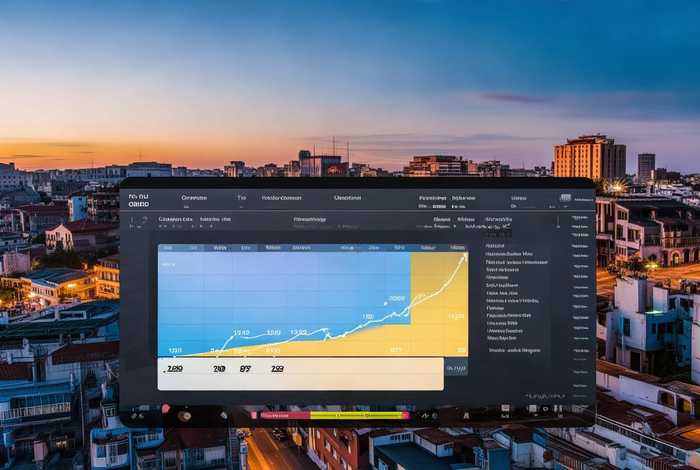Click the first entry in the right-side legend list
Image resolution: width=700 pixels, height=470 pixels.
click(x=494, y=244)
